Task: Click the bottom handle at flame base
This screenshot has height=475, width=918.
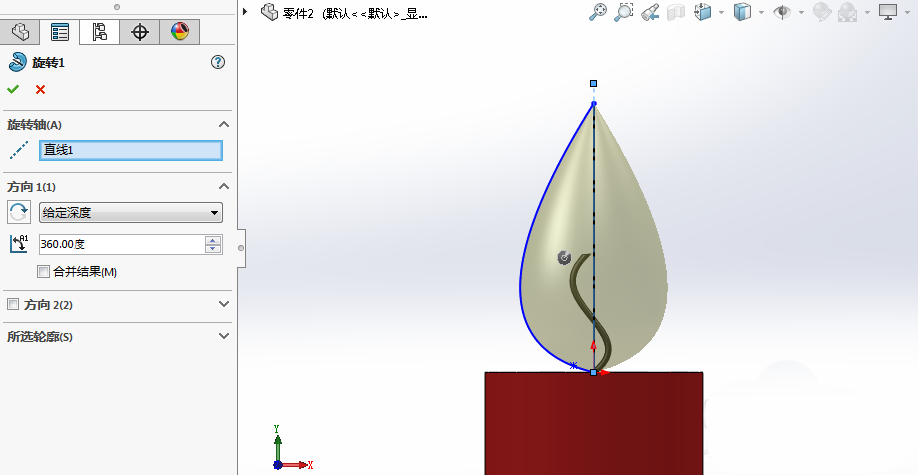Action: 594,373
